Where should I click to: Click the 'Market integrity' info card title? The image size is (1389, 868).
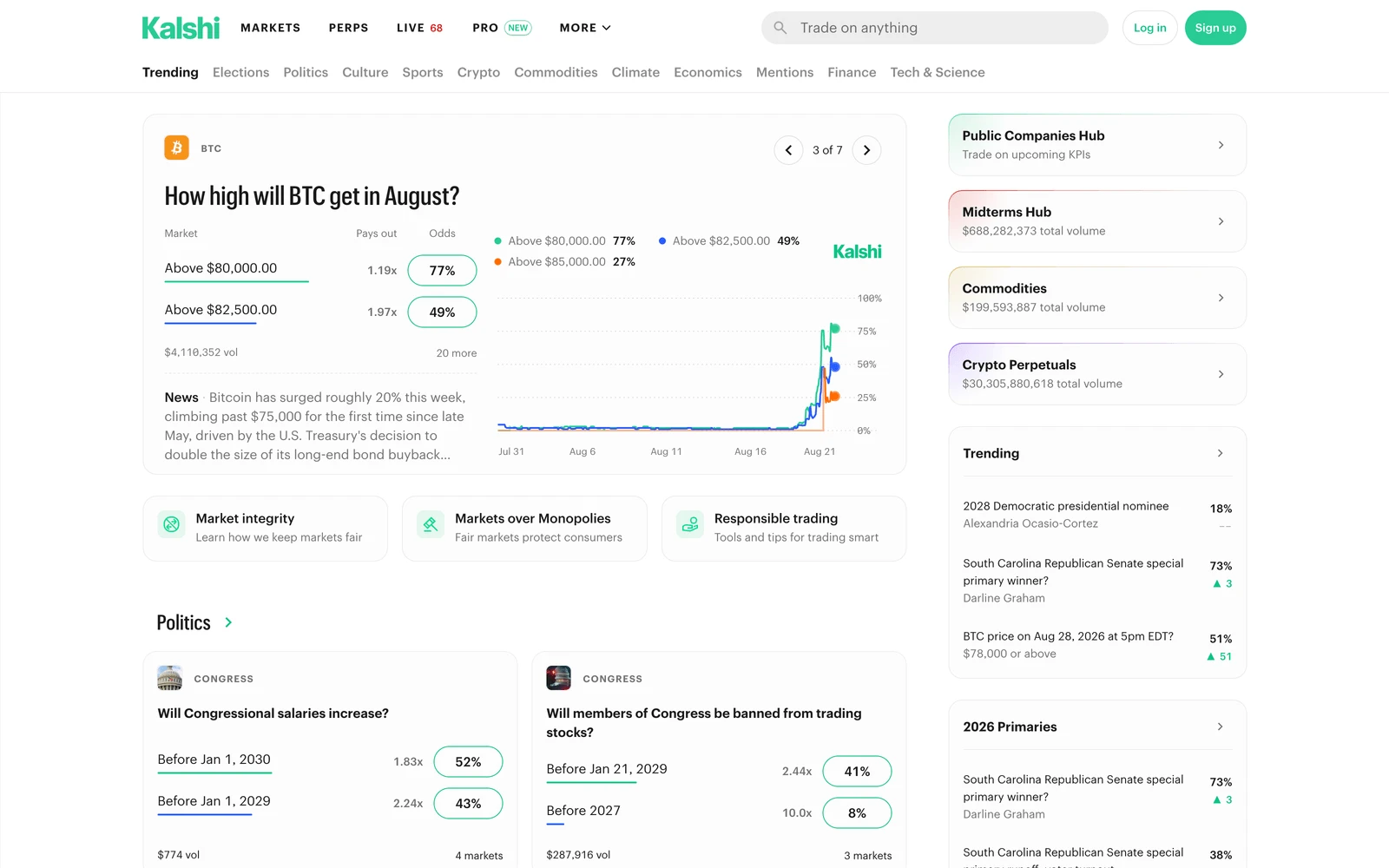tap(245, 518)
